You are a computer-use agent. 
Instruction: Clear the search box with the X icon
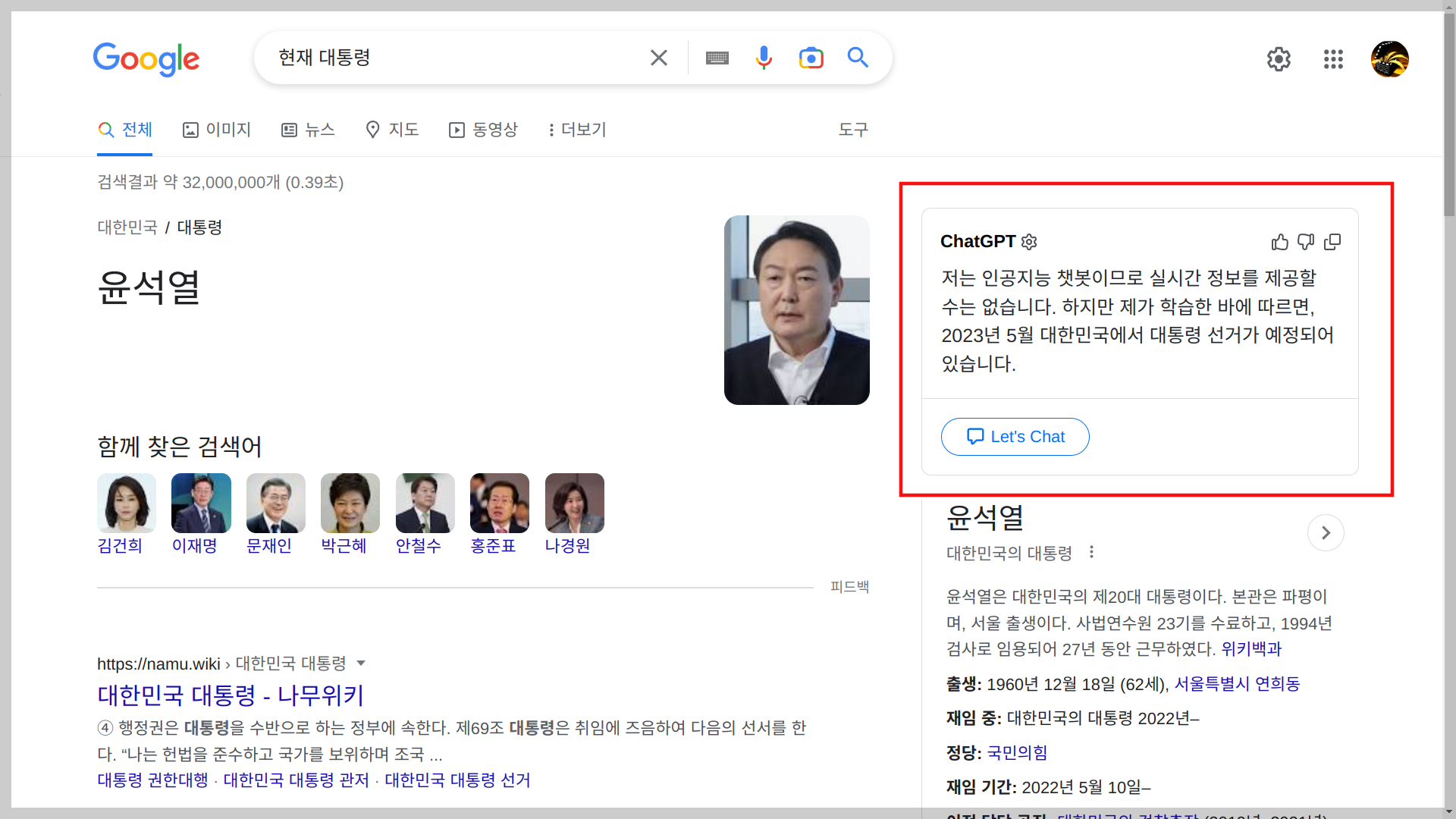click(658, 58)
